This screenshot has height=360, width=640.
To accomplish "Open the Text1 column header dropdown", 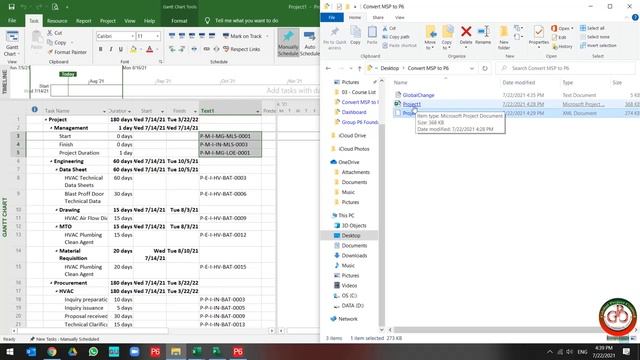I will point(258,111).
